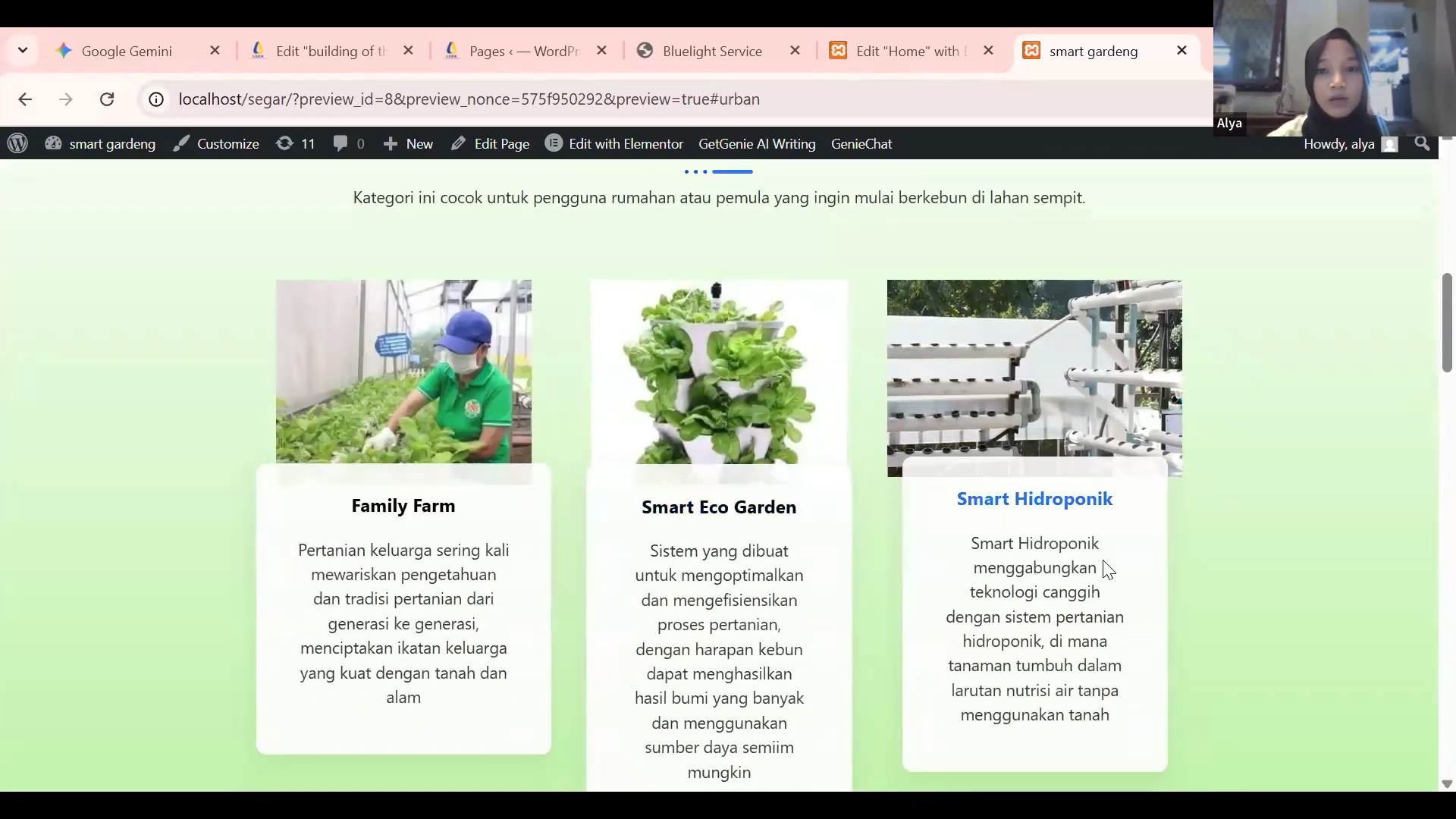Reload the page with the refresh icon
The height and width of the screenshot is (819, 1456).
click(107, 99)
